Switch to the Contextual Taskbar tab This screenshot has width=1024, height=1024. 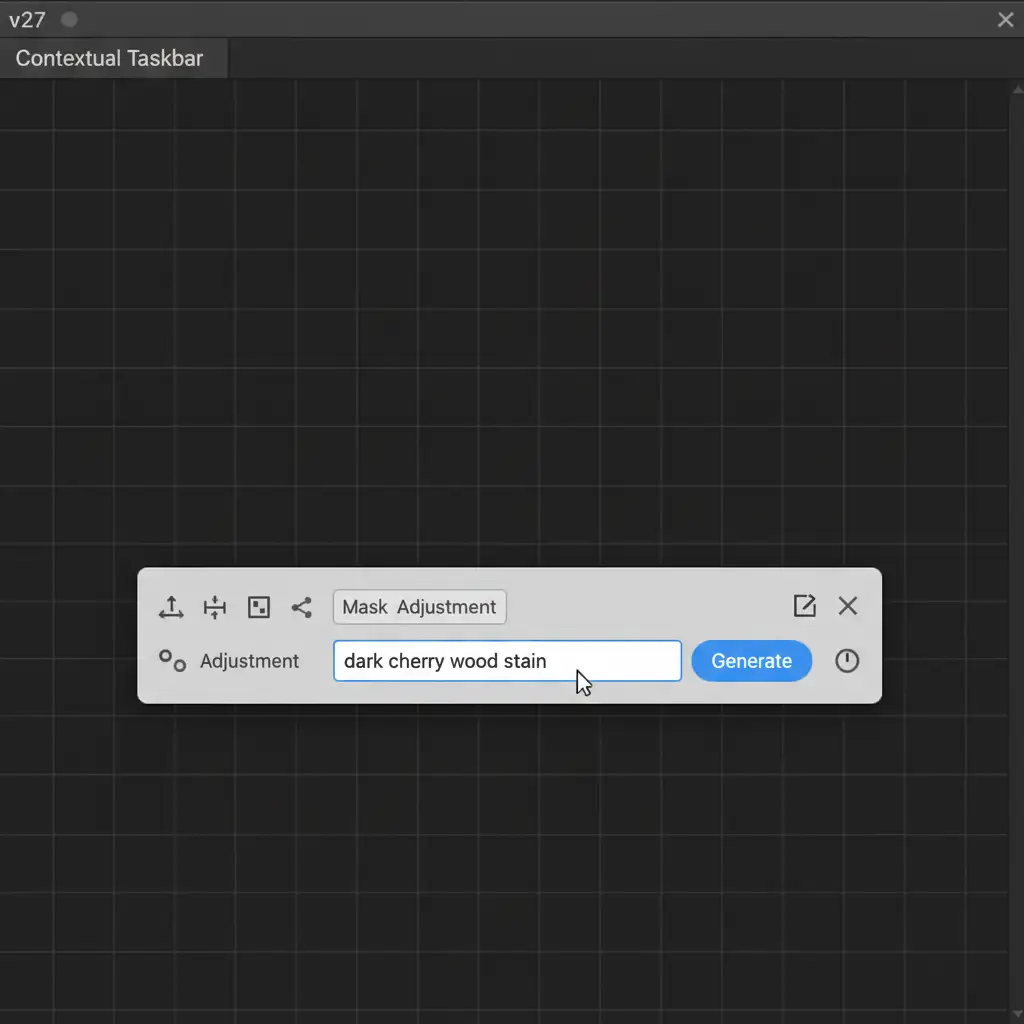pos(110,58)
